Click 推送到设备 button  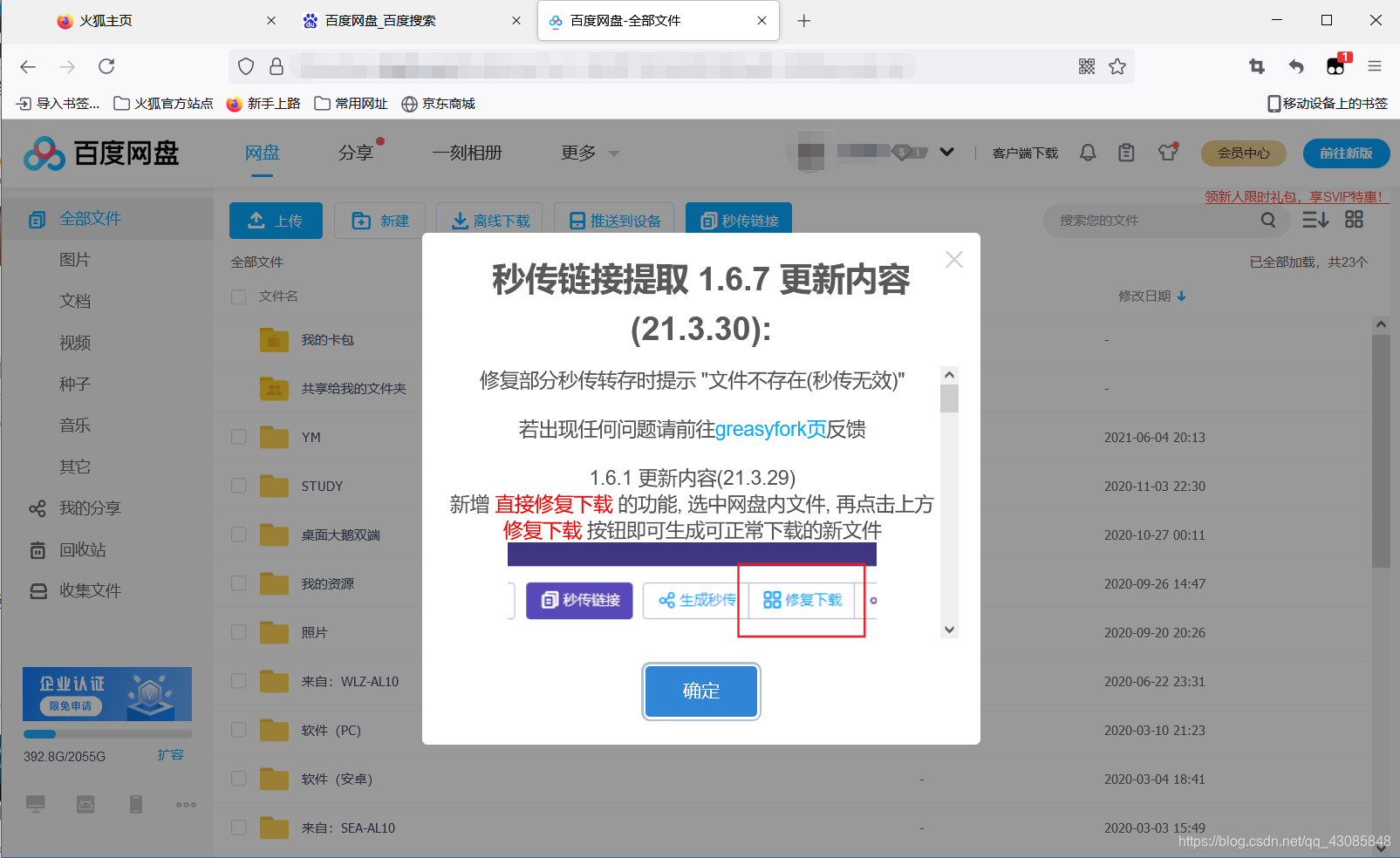pyautogui.click(x=614, y=221)
